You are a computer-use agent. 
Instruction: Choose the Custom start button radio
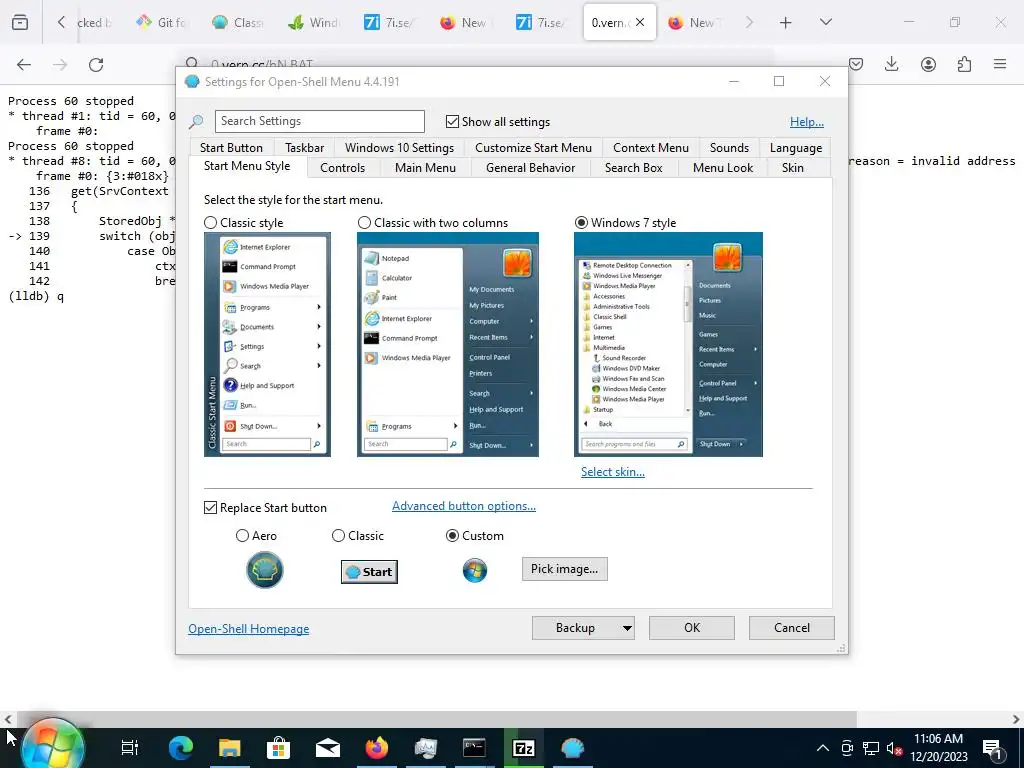(452, 536)
